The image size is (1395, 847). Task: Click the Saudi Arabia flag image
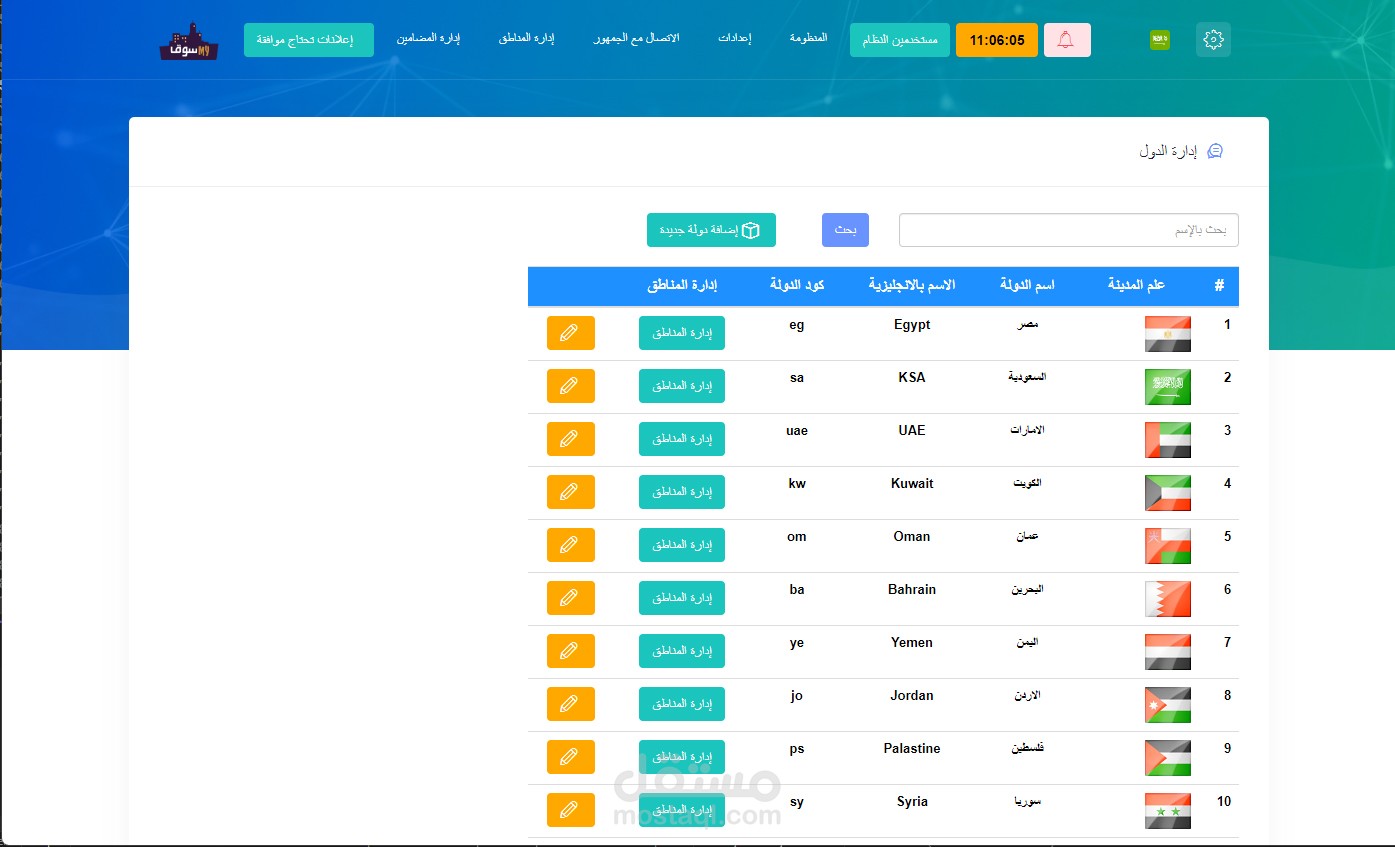tap(1168, 387)
